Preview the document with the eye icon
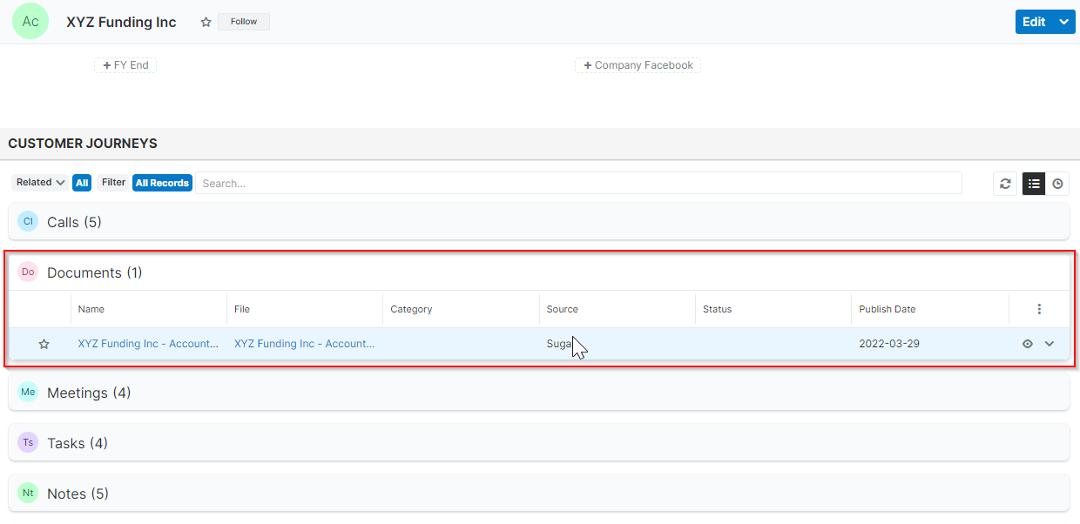The image size is (1080, 524). [x=1027, y=344]
